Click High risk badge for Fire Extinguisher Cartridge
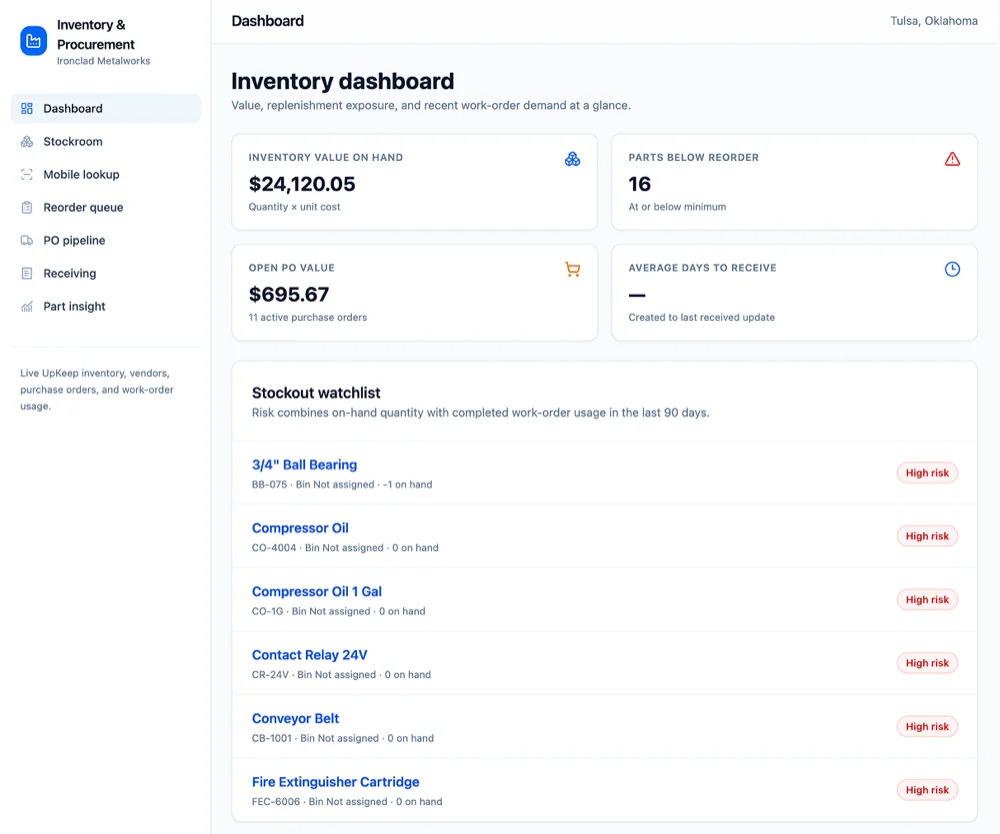1000x834 pixels. tap(927, 790)
